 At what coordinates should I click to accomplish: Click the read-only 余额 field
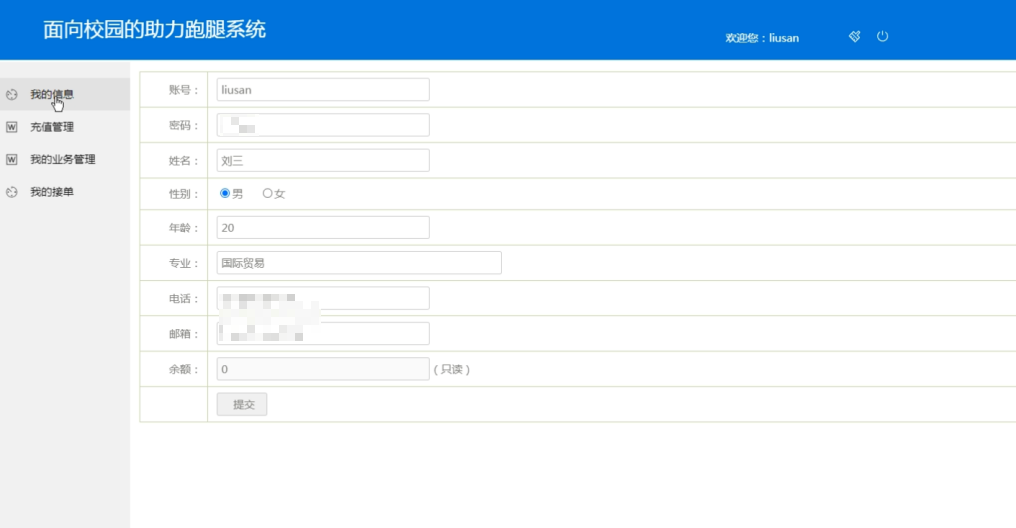[x=323, y=369]
